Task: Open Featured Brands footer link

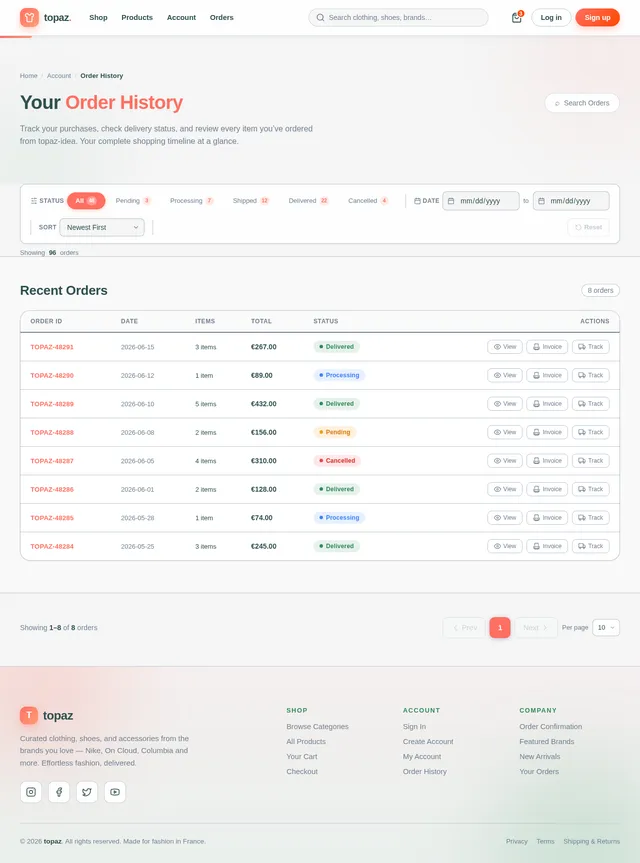Action: (x=547, y=742)
